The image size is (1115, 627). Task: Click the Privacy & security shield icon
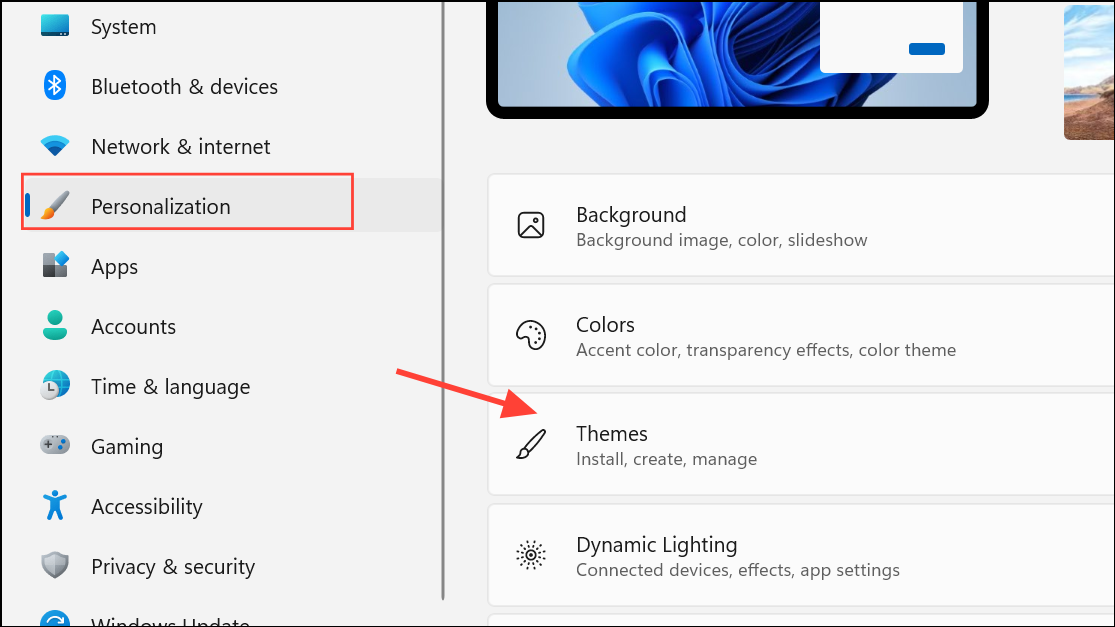55,566
